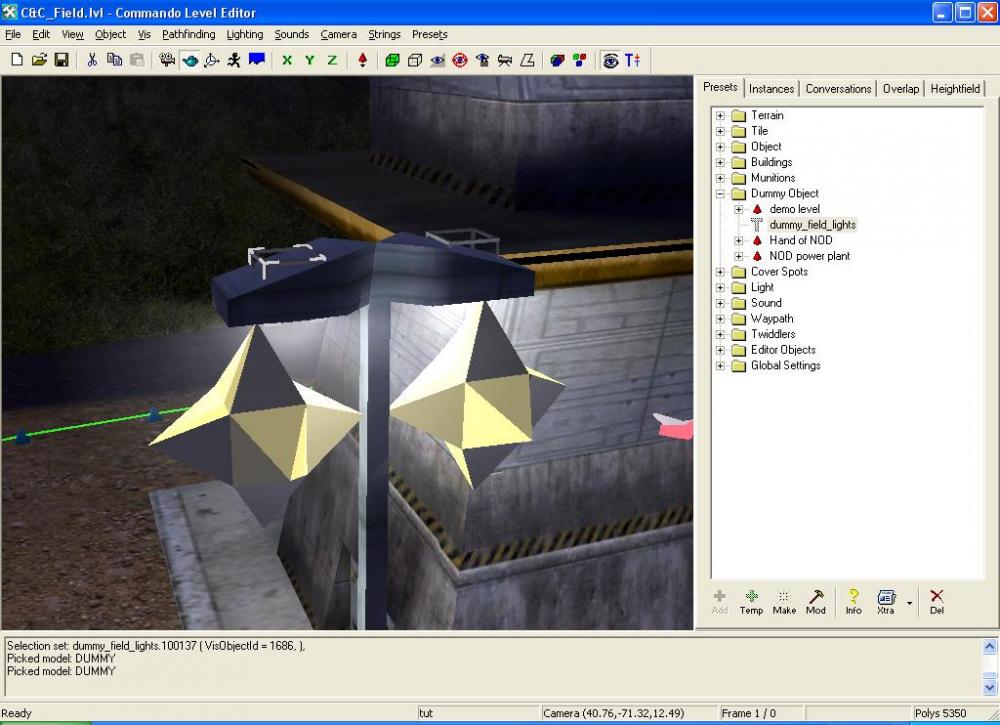Toggle the green Z axis restriction
The height and width of the screenshot is (725, 1000).
click(332, 60)
